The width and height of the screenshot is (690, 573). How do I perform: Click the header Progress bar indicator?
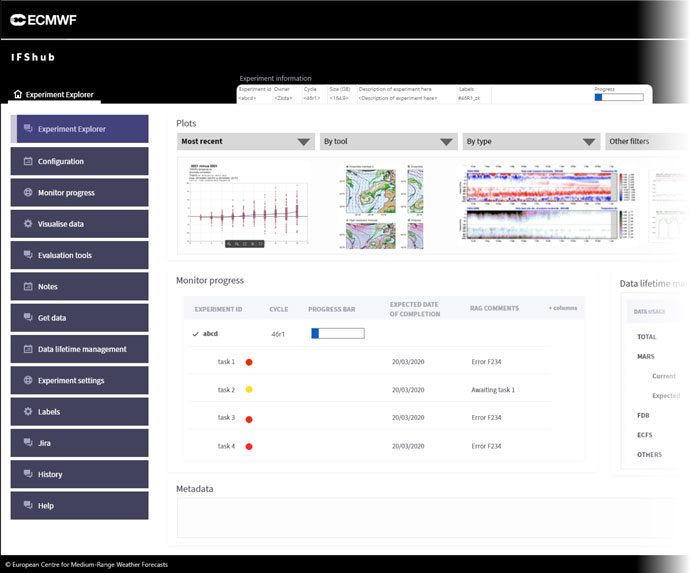619,97
